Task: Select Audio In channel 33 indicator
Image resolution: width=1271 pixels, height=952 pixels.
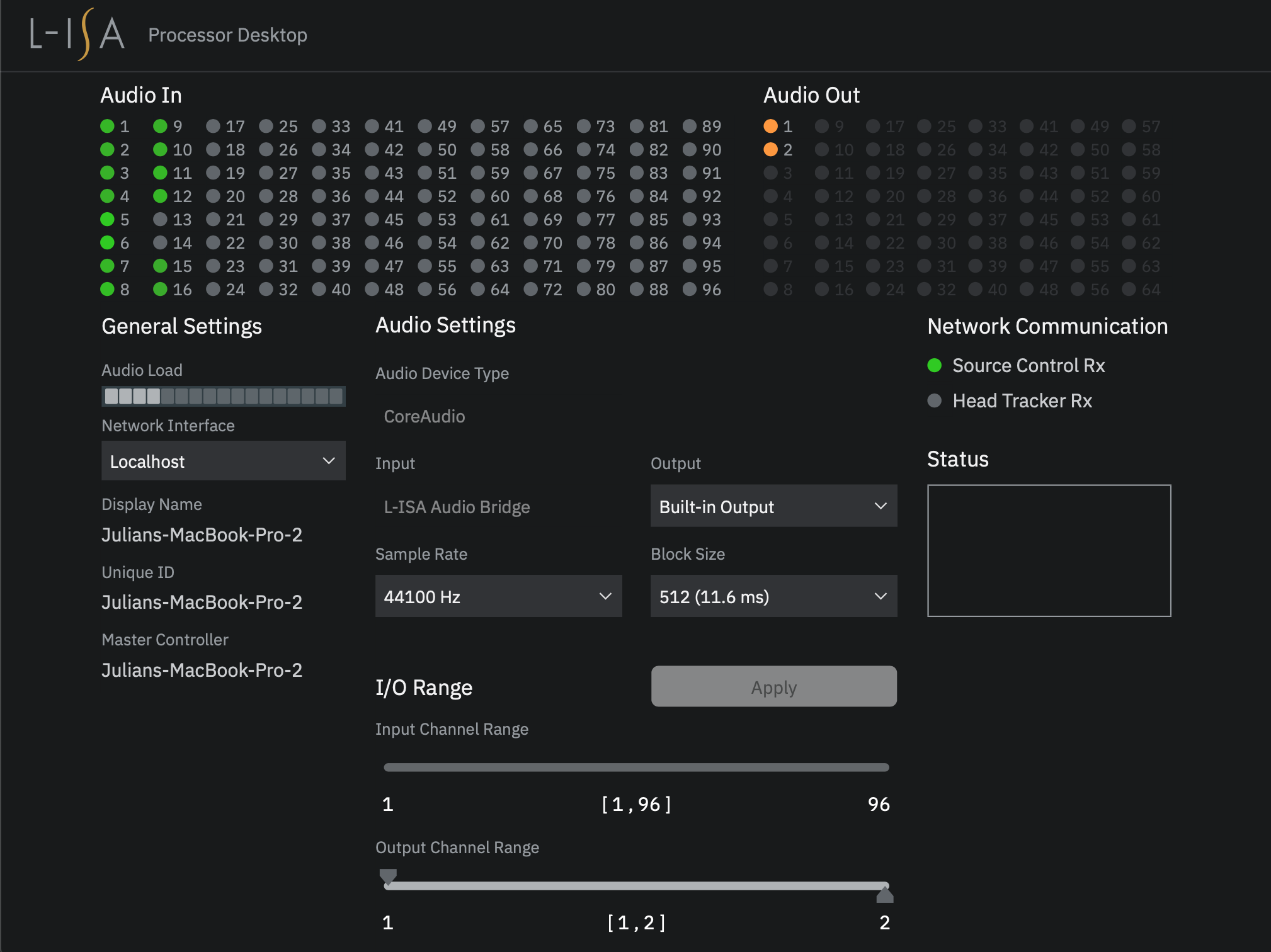Action: pos(319,127)
